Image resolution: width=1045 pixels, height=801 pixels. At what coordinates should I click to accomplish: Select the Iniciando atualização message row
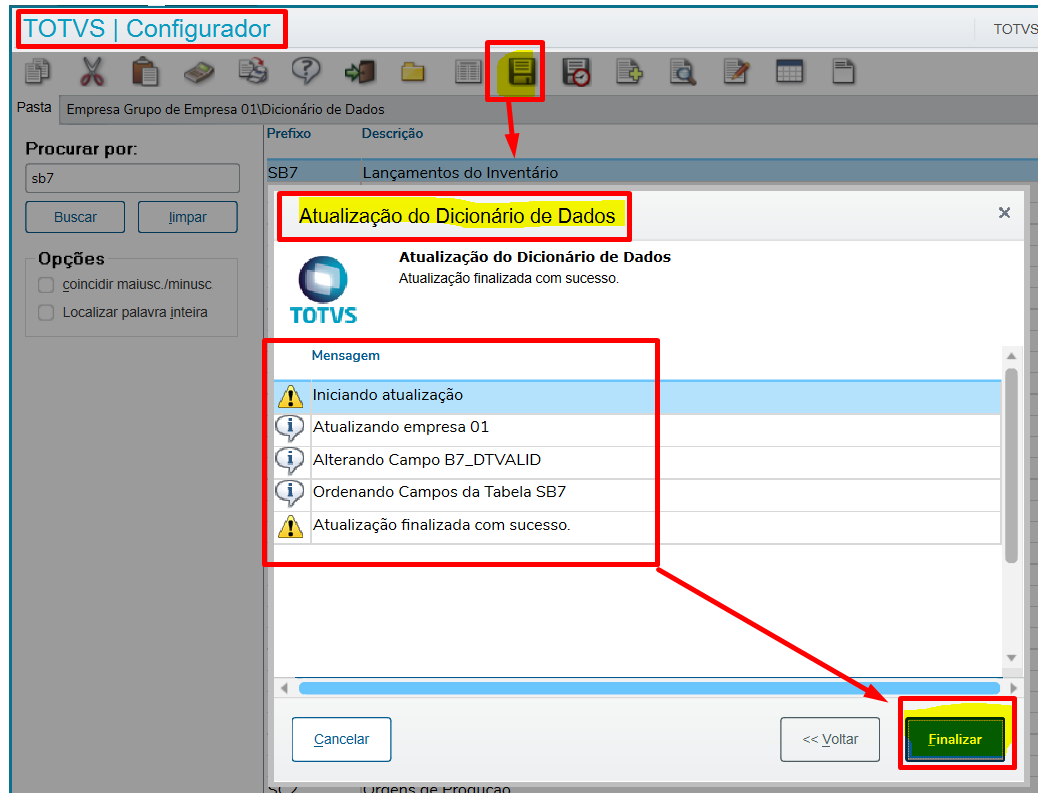point(637,397)
